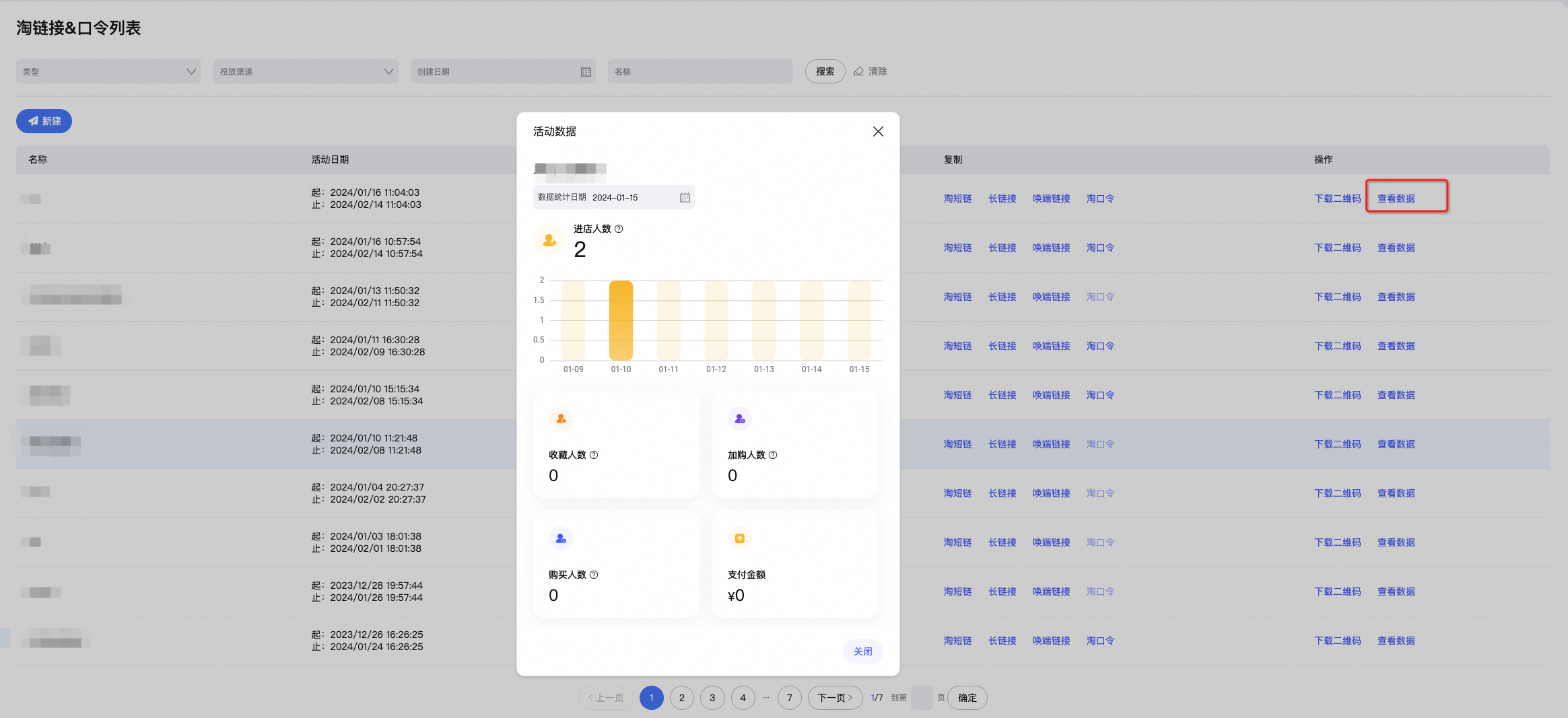Click the 上一页 pagination button

click(x=606, y=698)
